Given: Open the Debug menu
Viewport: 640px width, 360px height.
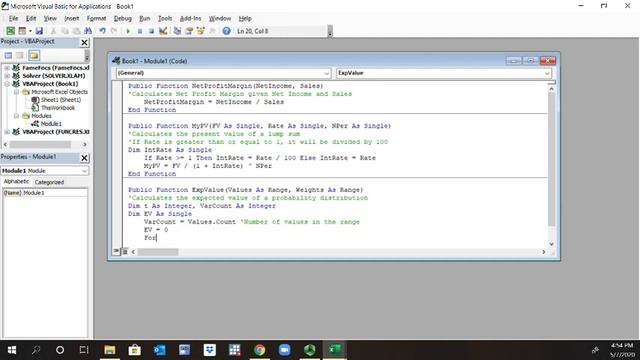Looking at the screenshot, I should tap(122, 18).
